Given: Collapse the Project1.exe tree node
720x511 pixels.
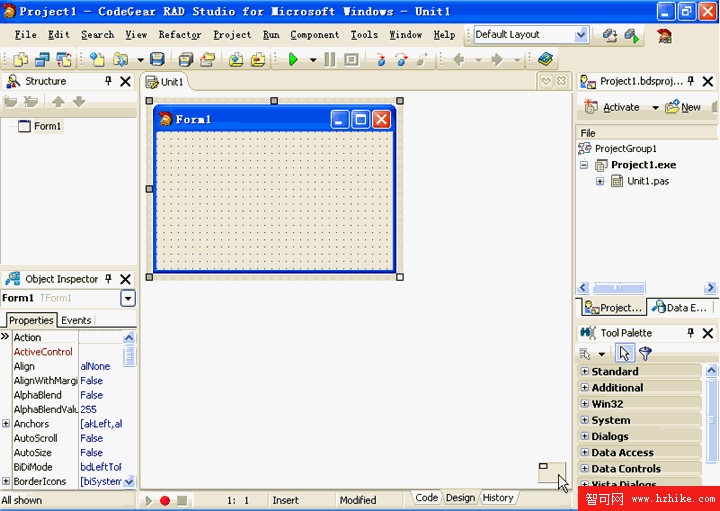Looking at the screenshot, I should pos(584,165).
